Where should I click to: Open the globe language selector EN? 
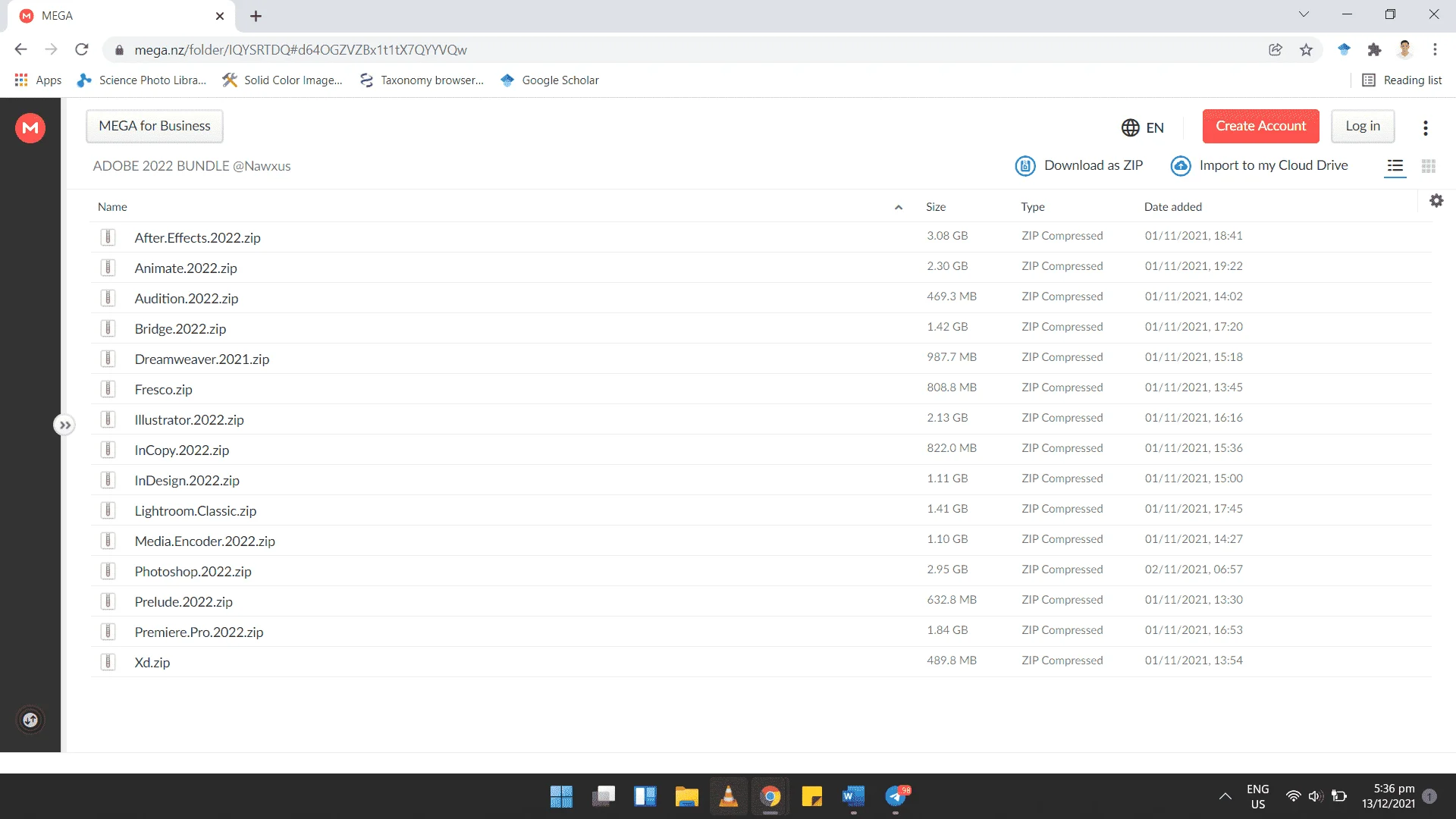tap(1143, 127)
